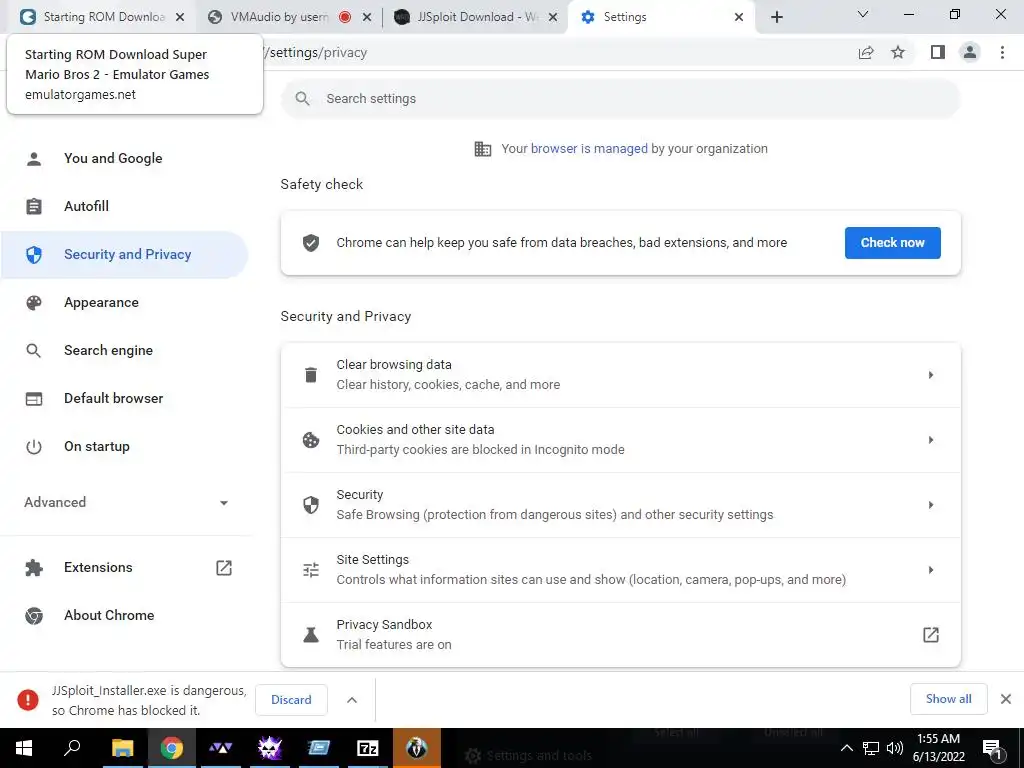Open Site Settings row
1024x768 pixels.
tap(620, 569)
